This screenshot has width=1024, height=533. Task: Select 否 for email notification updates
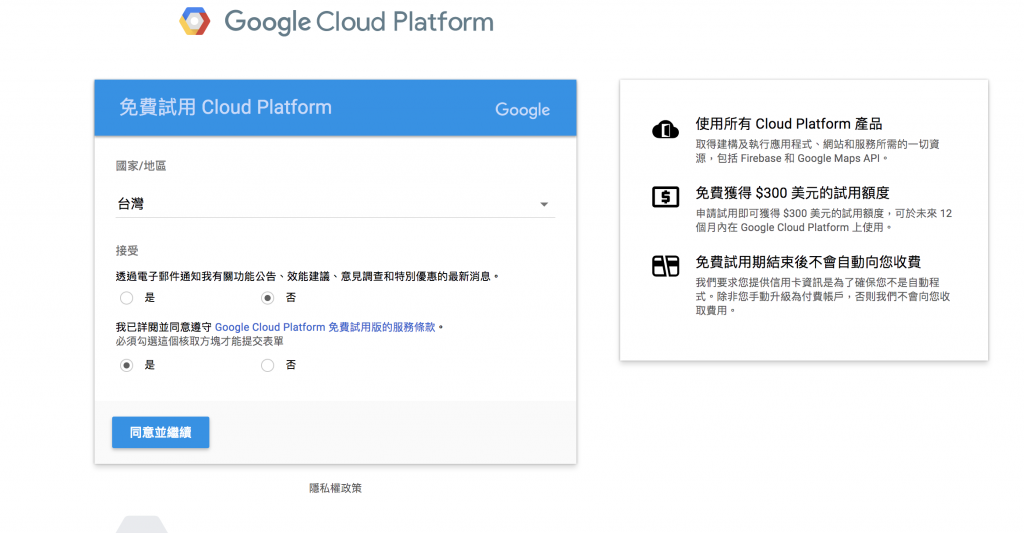click(268, 298)
